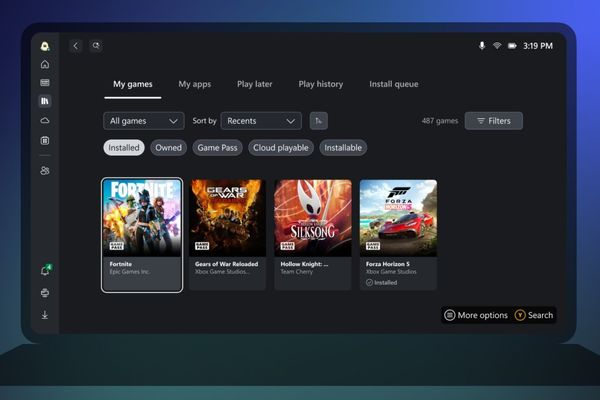The width and height of the screenshot is (600, 400).
Task: Open the Friends sidebar icon
Action: (45, 171)
